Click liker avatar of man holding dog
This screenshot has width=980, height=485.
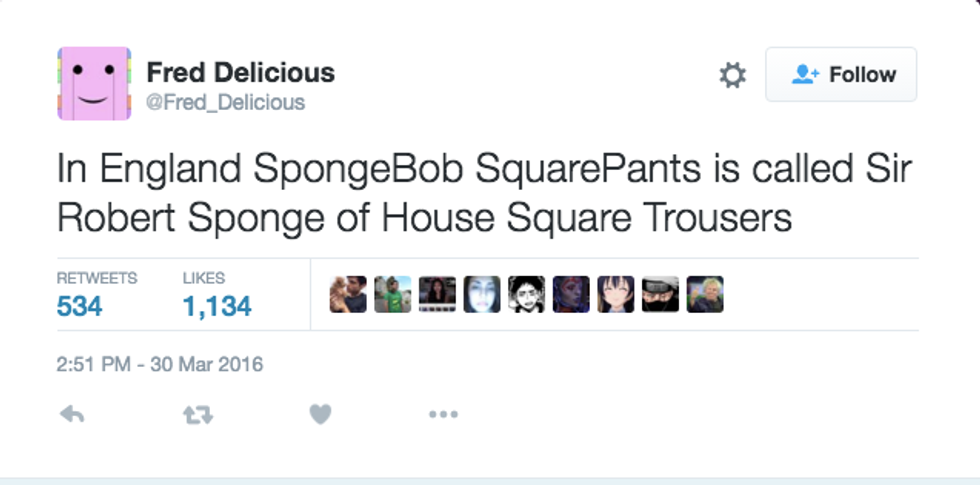click(x=348, y=294)
